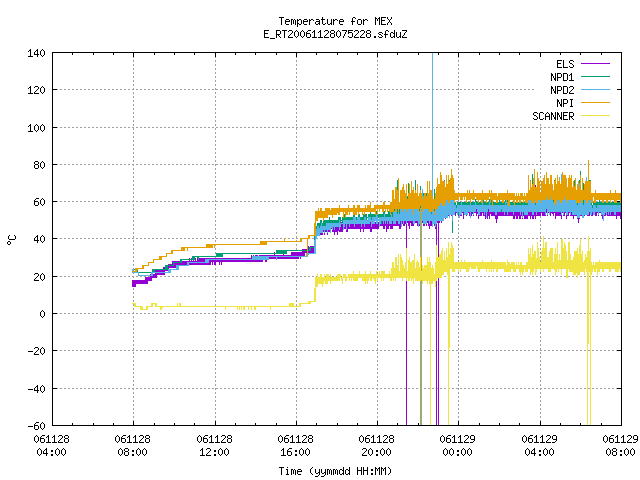Click the x-axis label 061128 16:00
Viewport: 640px width, 480px height.
coord(296,446)
